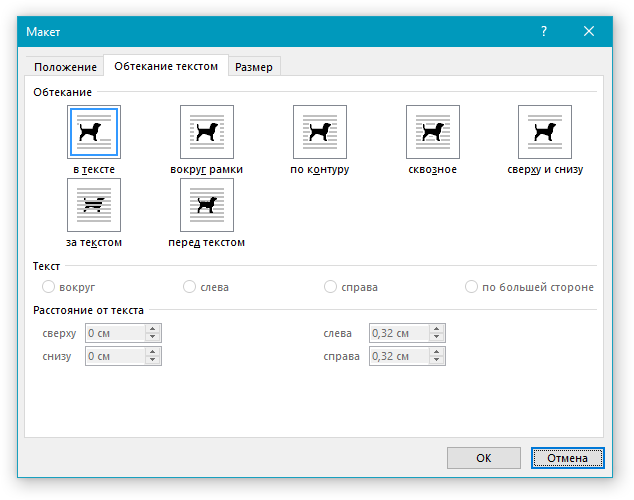Screen dimensions: 634x500
Task: Select the 'вокруг' radio button
Action: pos(48,287)
